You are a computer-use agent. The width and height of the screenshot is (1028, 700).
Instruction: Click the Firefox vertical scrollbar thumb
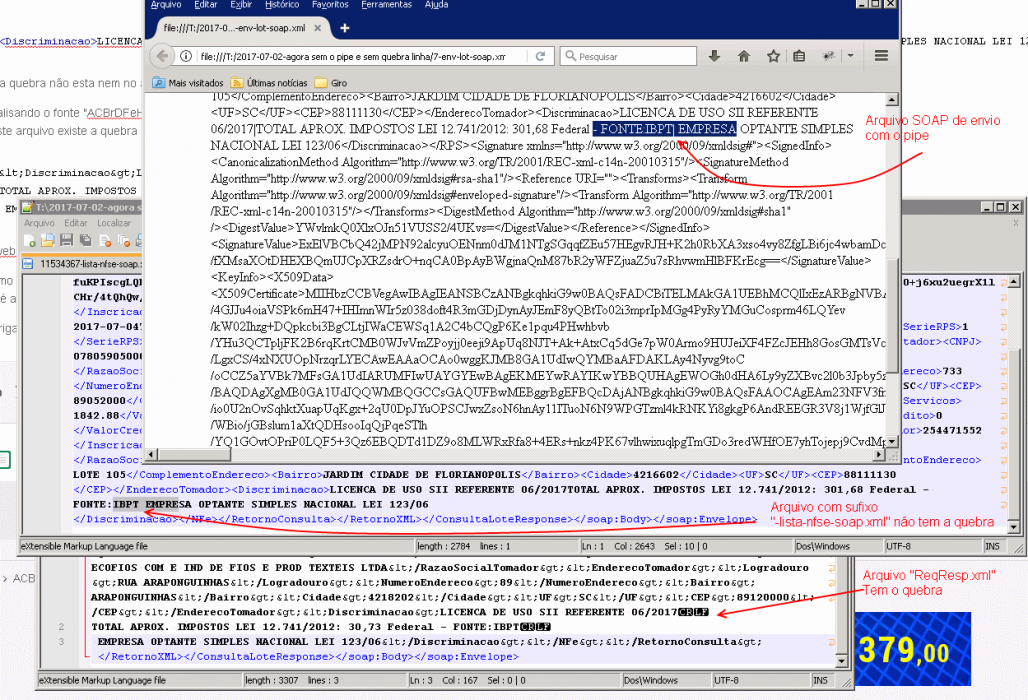pyautogui.click(x=892, y=317)
